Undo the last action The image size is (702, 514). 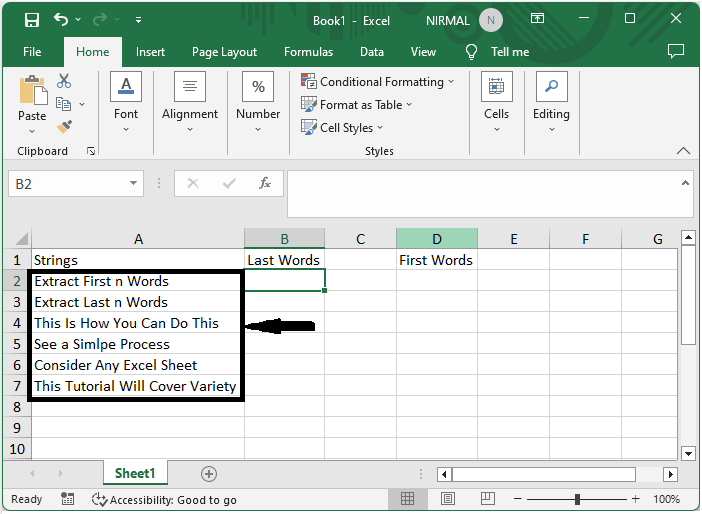coord(61,20)
